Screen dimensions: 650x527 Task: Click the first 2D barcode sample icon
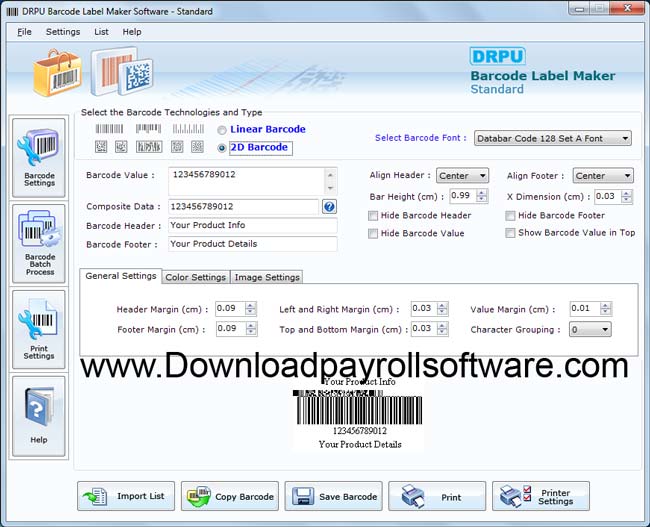click(101, 146)
